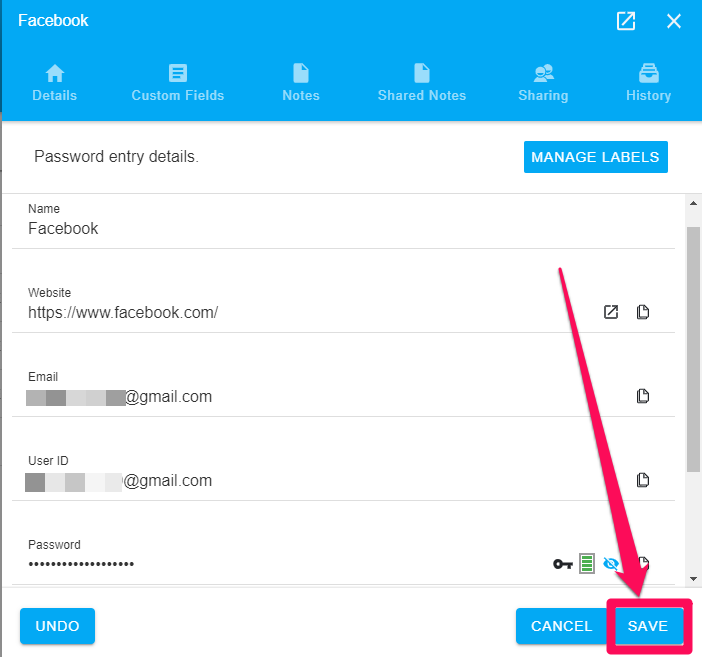Copy the User ID field value

[x=643, y=480]
